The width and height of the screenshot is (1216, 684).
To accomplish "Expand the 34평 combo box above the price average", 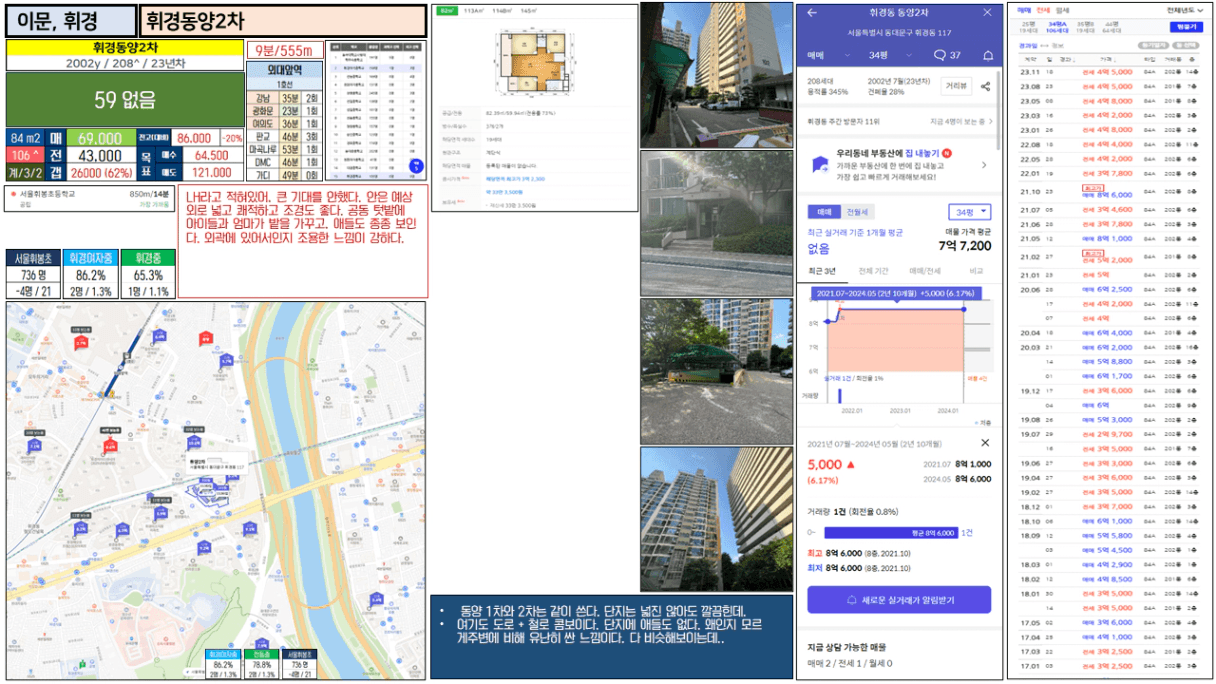I will pyautogui.click(x=970, y=212).
